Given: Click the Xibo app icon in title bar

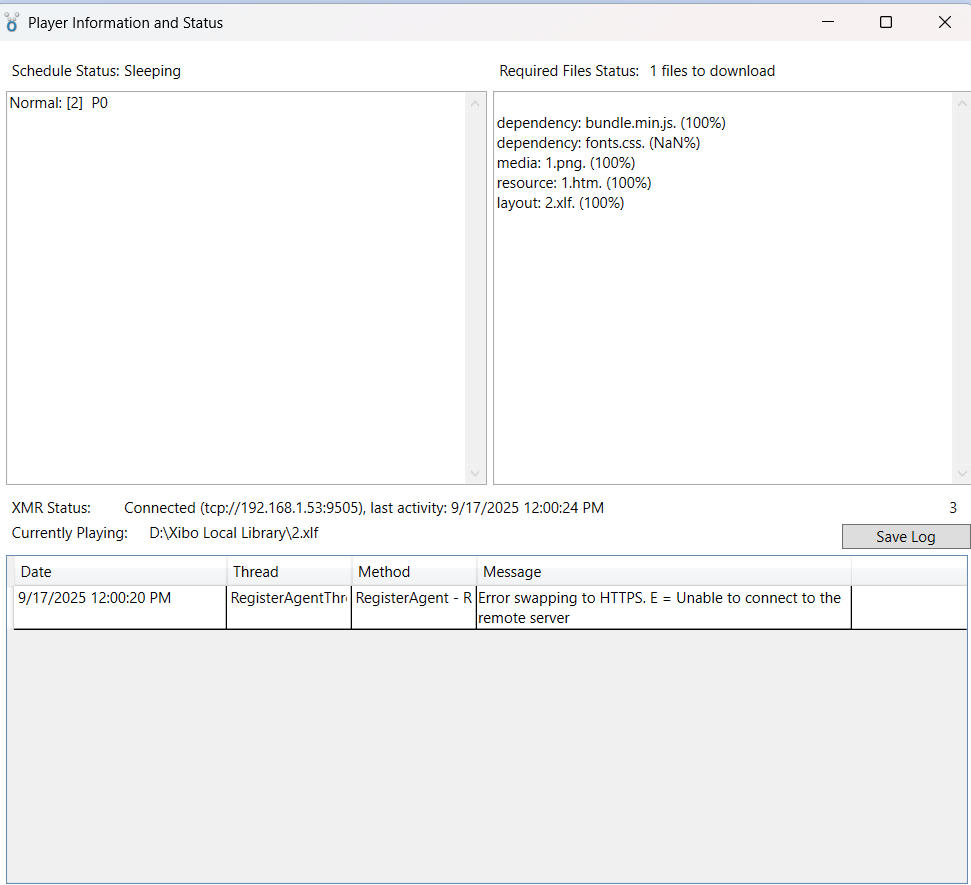Looking at the screenshot, I should click(12, 22).
